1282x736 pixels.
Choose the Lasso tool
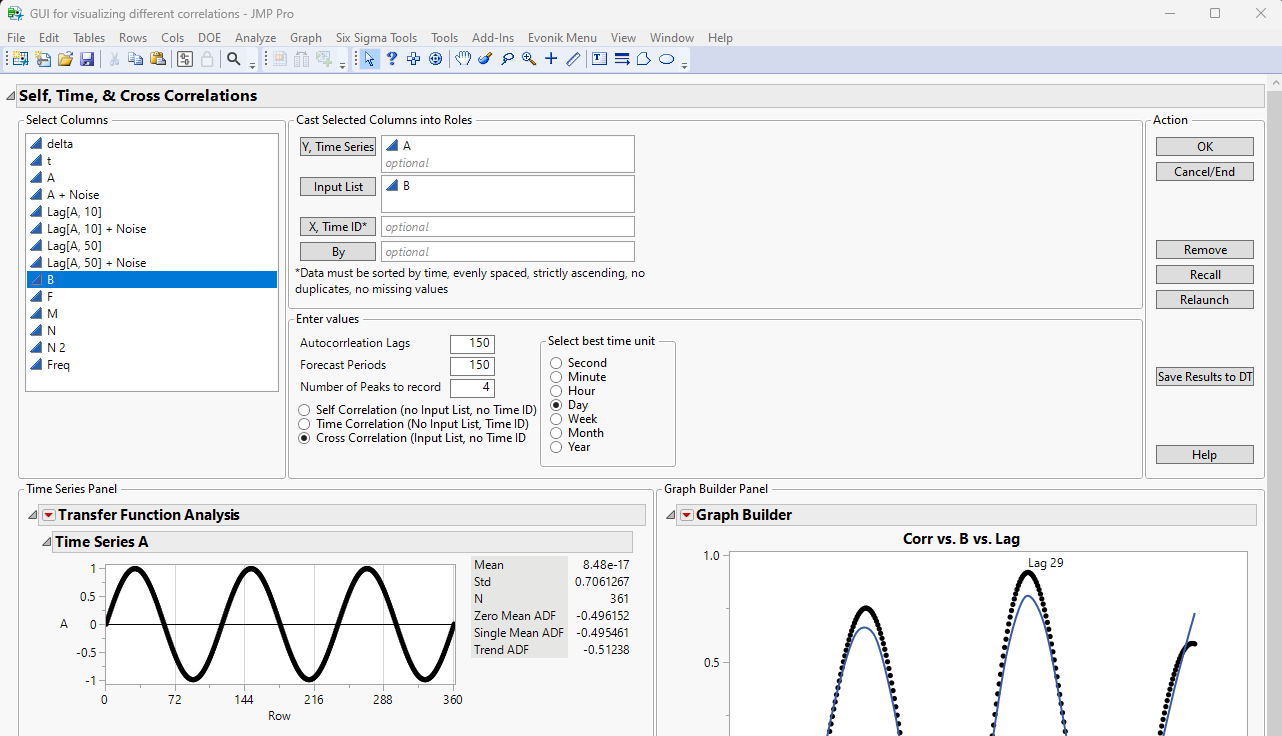(507, 58)
